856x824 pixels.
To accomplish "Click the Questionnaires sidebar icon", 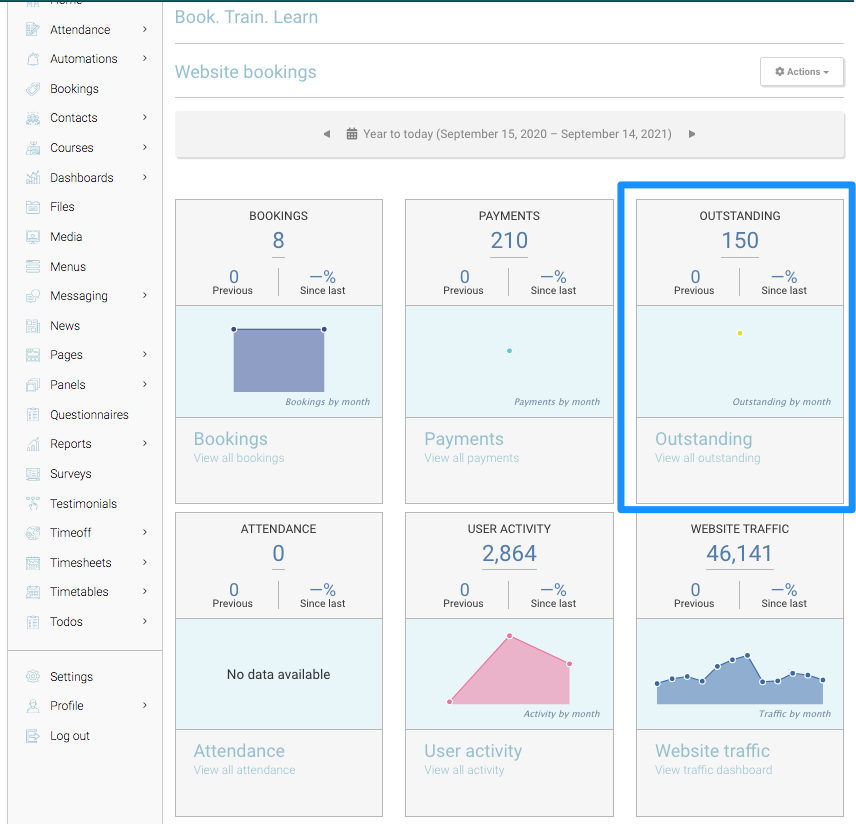I will tap(32, 415).
